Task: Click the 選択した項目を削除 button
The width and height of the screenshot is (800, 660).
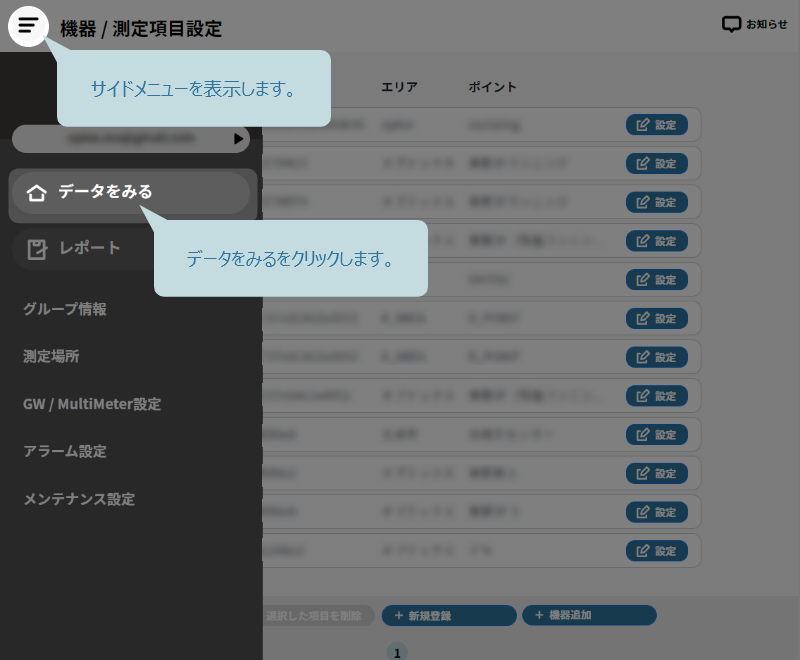Action: (x=319, y=616)
